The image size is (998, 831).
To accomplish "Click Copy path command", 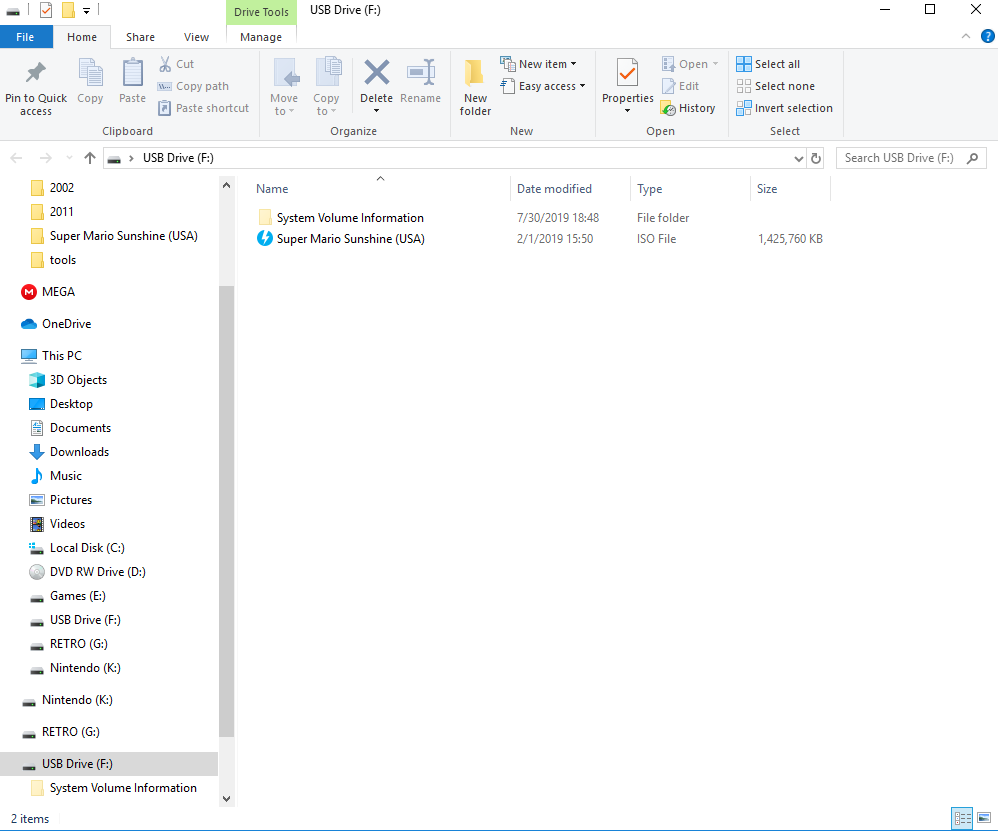I will (193, 86).
